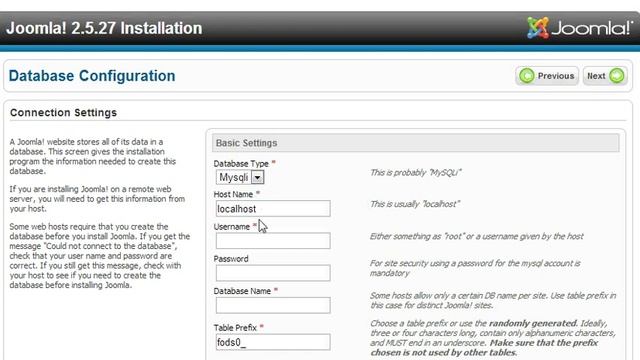
Task: Click the Table Prefix label
Action: (x=235, y=328)
